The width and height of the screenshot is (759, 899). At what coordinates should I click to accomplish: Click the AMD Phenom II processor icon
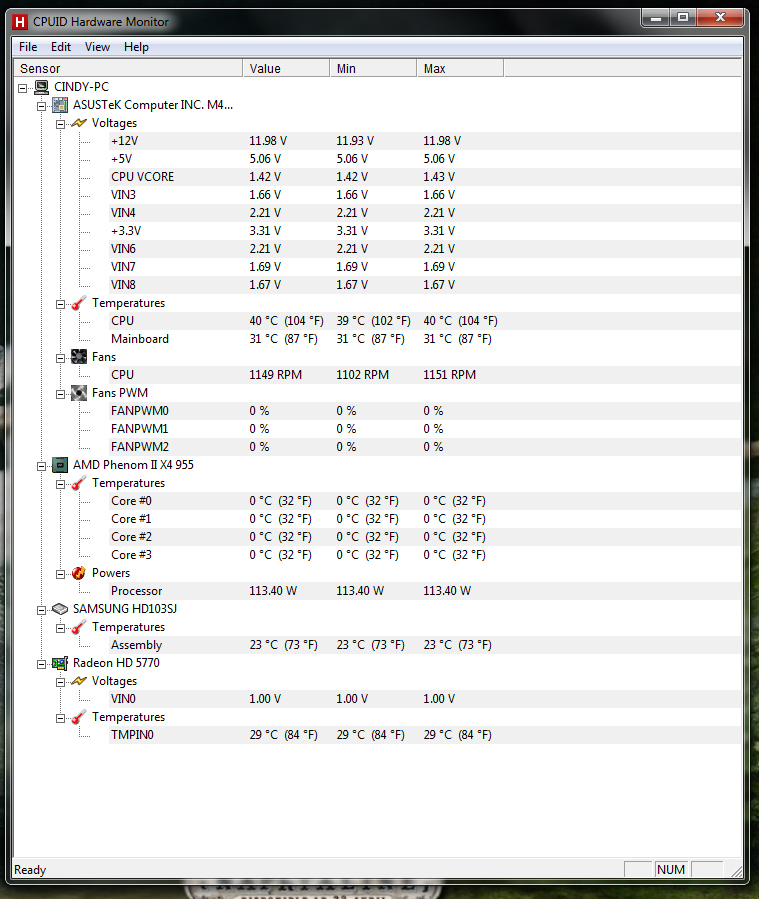pyautogui.click(x=60, y=465)
